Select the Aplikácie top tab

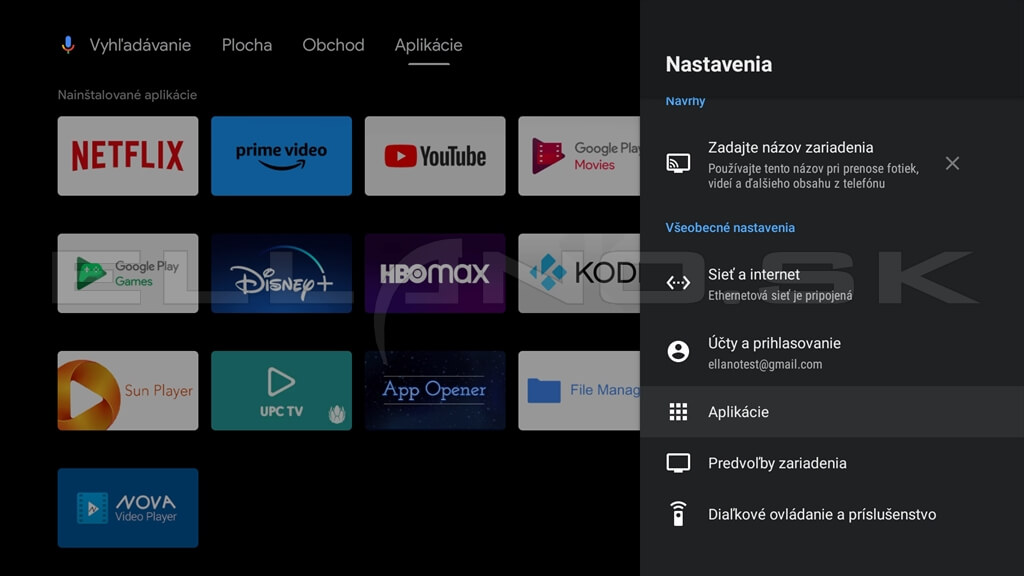[x=428, y=45]
